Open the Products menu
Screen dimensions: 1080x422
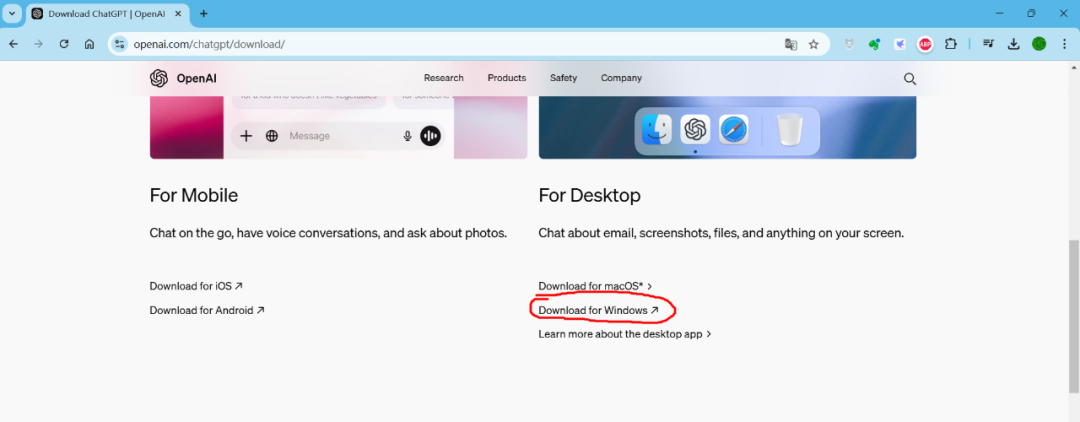click(x=506, y=78)
